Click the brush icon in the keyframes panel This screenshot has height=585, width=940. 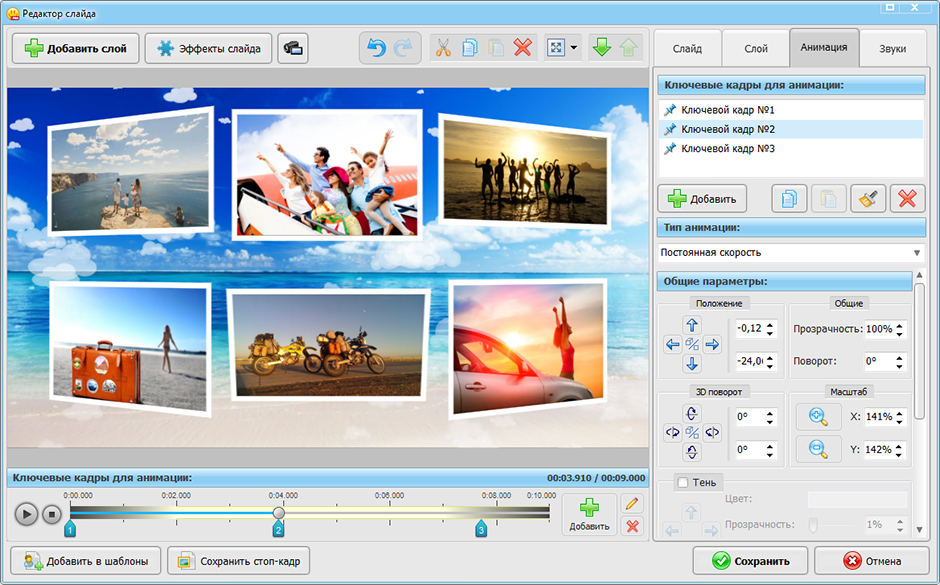pos(867,198)
